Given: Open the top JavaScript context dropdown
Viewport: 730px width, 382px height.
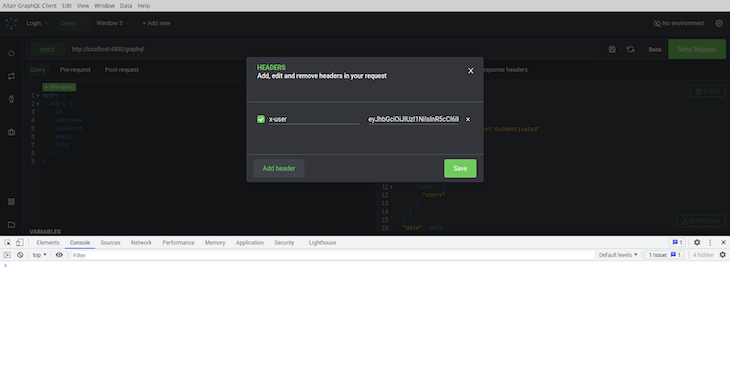Looking at the screenshot, I should pyautogui.click(x=40, y=255).
